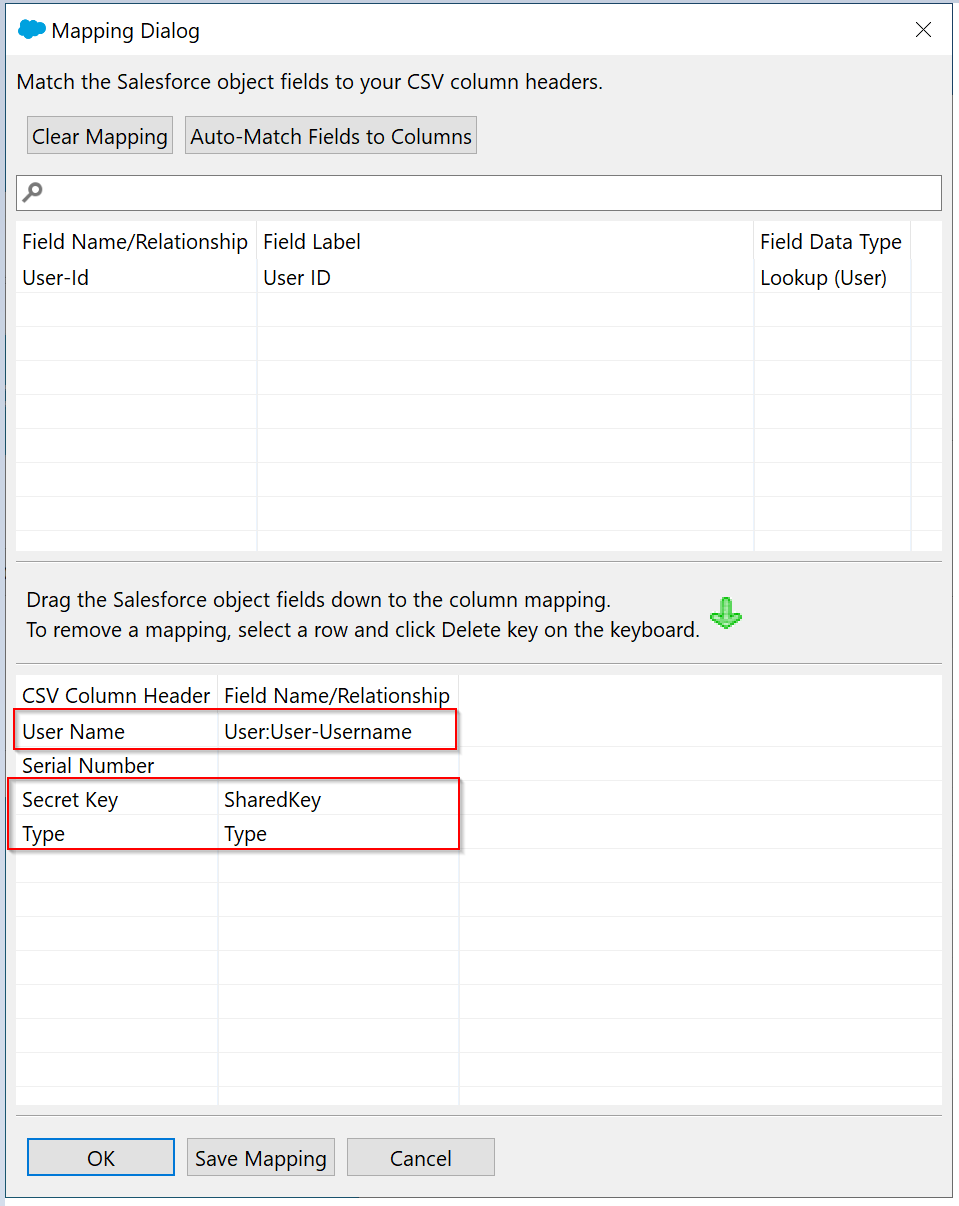
Task: Click the SharedKey mapped field cell
Action: [273, 800]
